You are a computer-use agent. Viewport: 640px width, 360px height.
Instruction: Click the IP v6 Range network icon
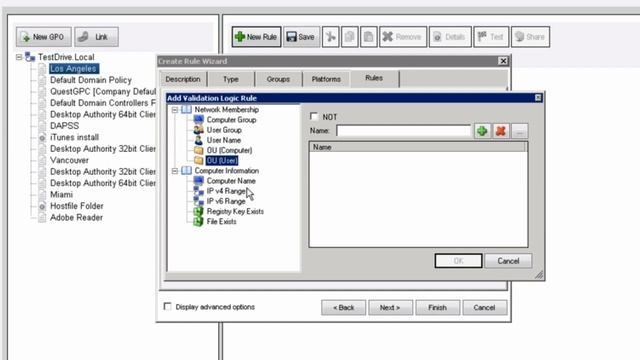click(198, 201)
